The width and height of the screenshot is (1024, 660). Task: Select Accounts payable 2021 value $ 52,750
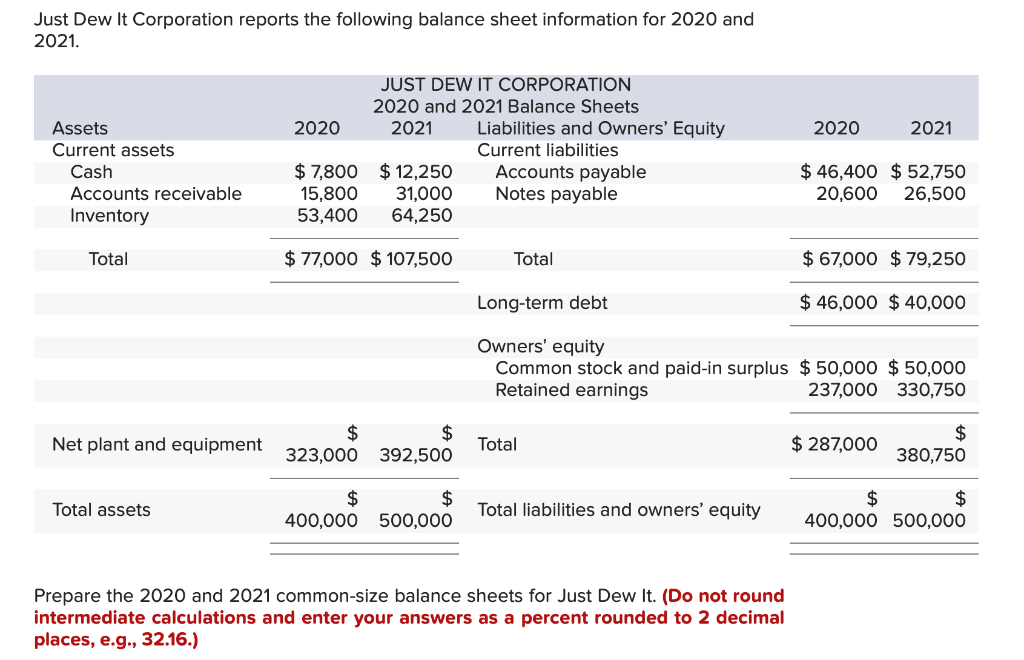tap(928, 172)
